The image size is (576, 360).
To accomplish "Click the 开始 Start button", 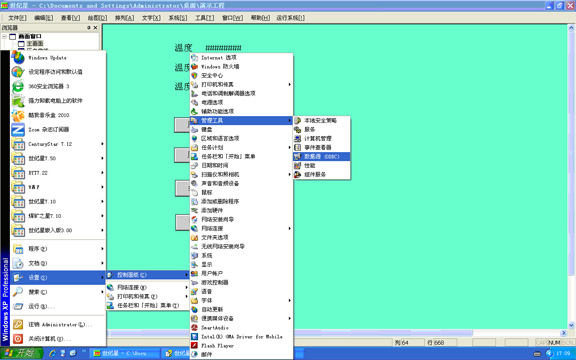I will 22,353.
